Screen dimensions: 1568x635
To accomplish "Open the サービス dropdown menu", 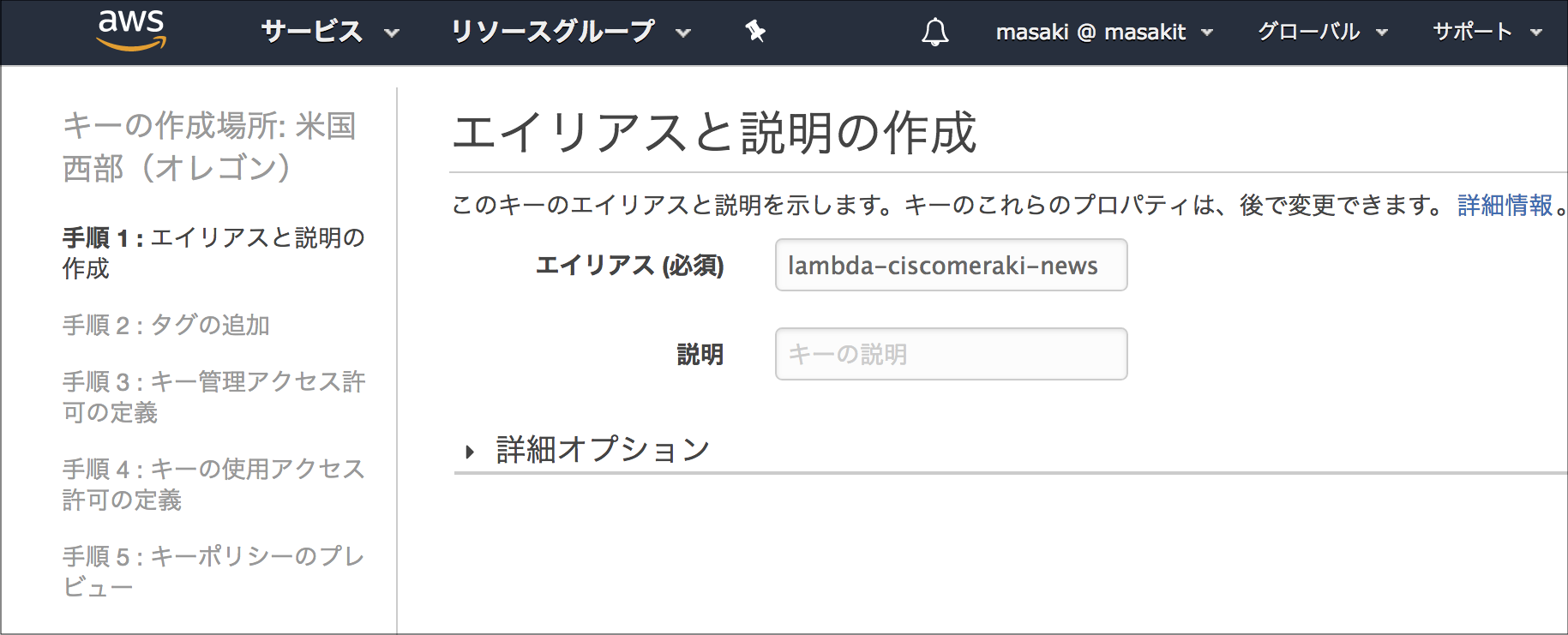I will pos(330,32).
